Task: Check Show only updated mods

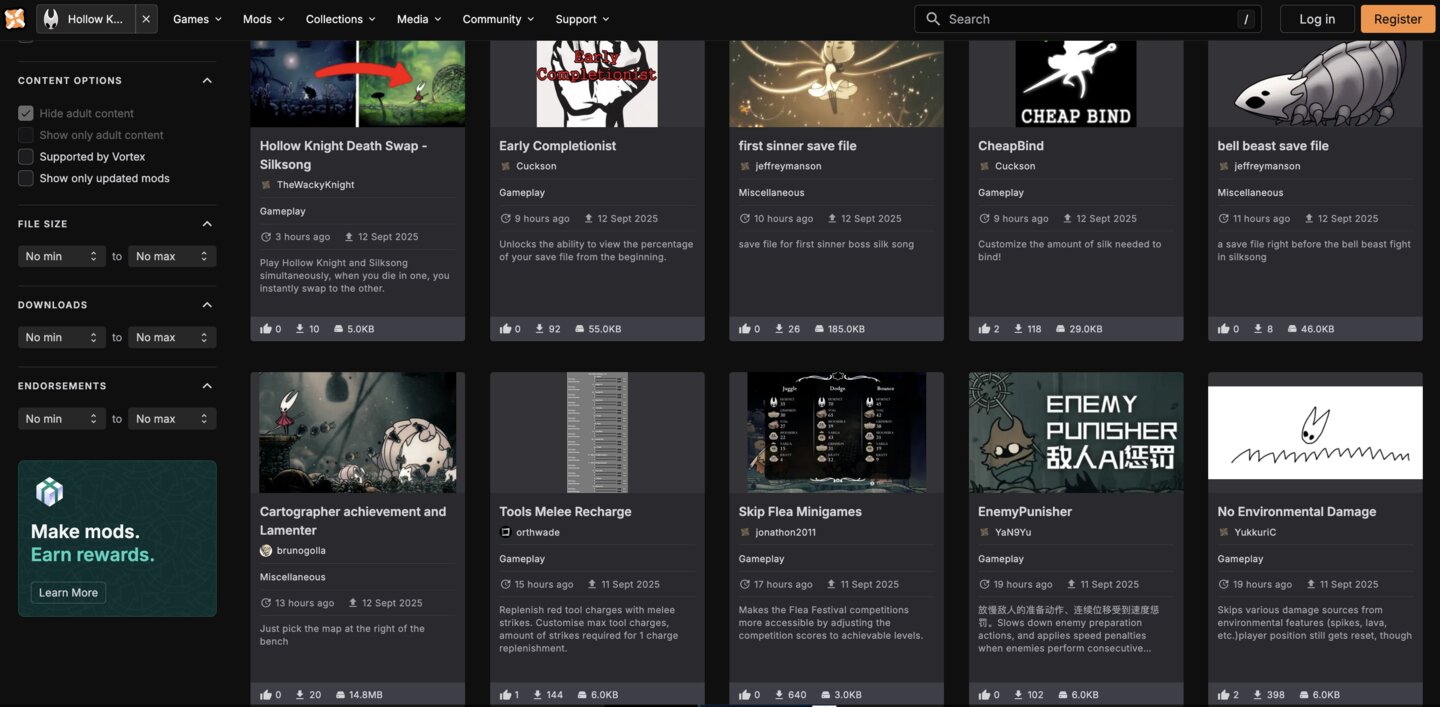Action: (x=26, y=179)
